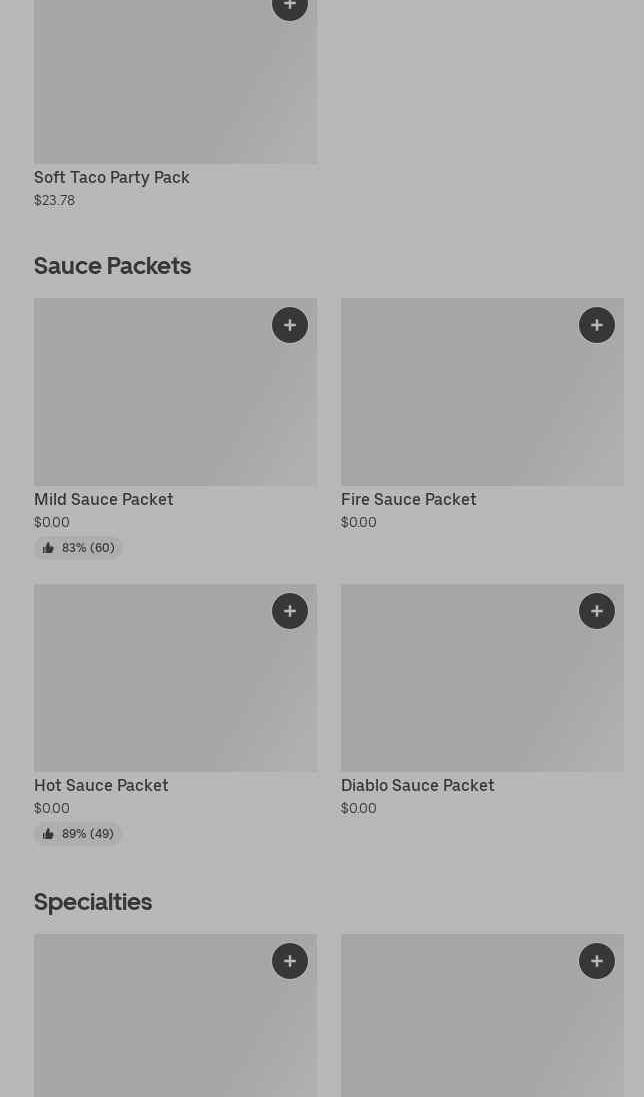Click Hot Sauce thumbs-up rating 89% badge
Screen dimensions: 644x1097
click(78, 834)
